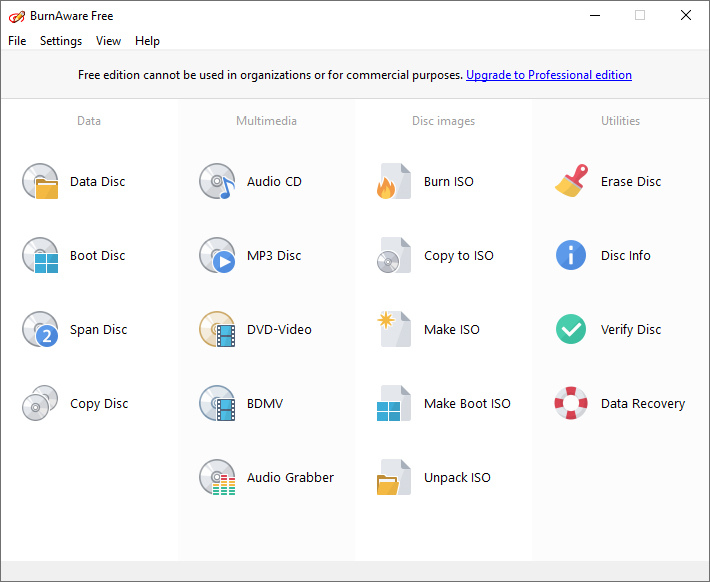Open the Help menu
This screenshot has height=582, width=710.
tap(147, 41)
